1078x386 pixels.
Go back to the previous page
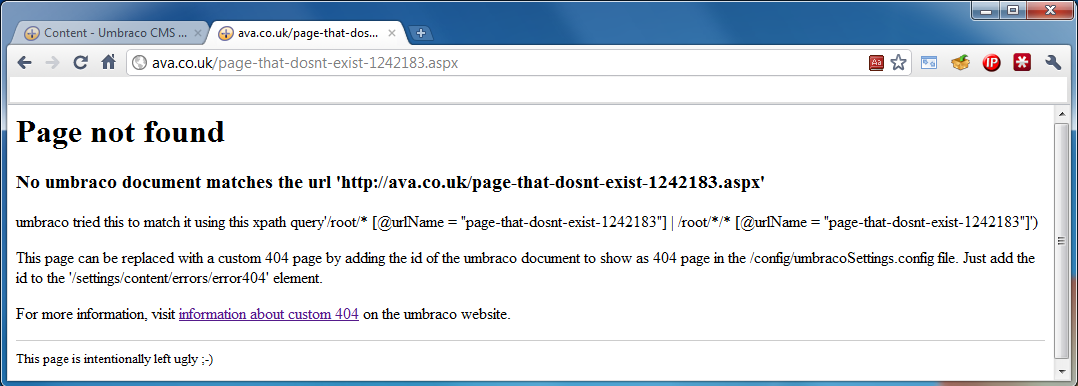(25, 63)
